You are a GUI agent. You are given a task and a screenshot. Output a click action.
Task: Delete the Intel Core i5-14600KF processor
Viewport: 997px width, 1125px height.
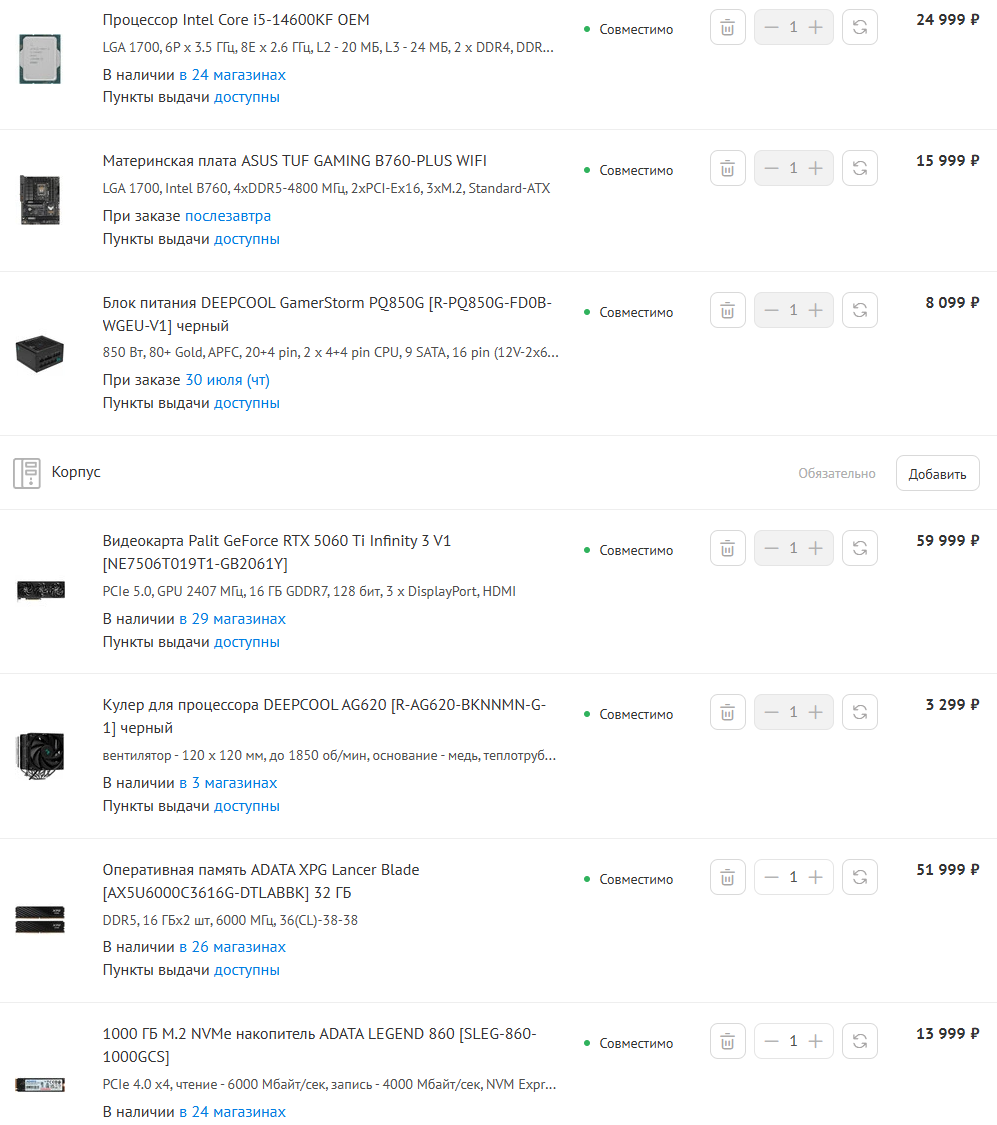(x=727, y=27)
